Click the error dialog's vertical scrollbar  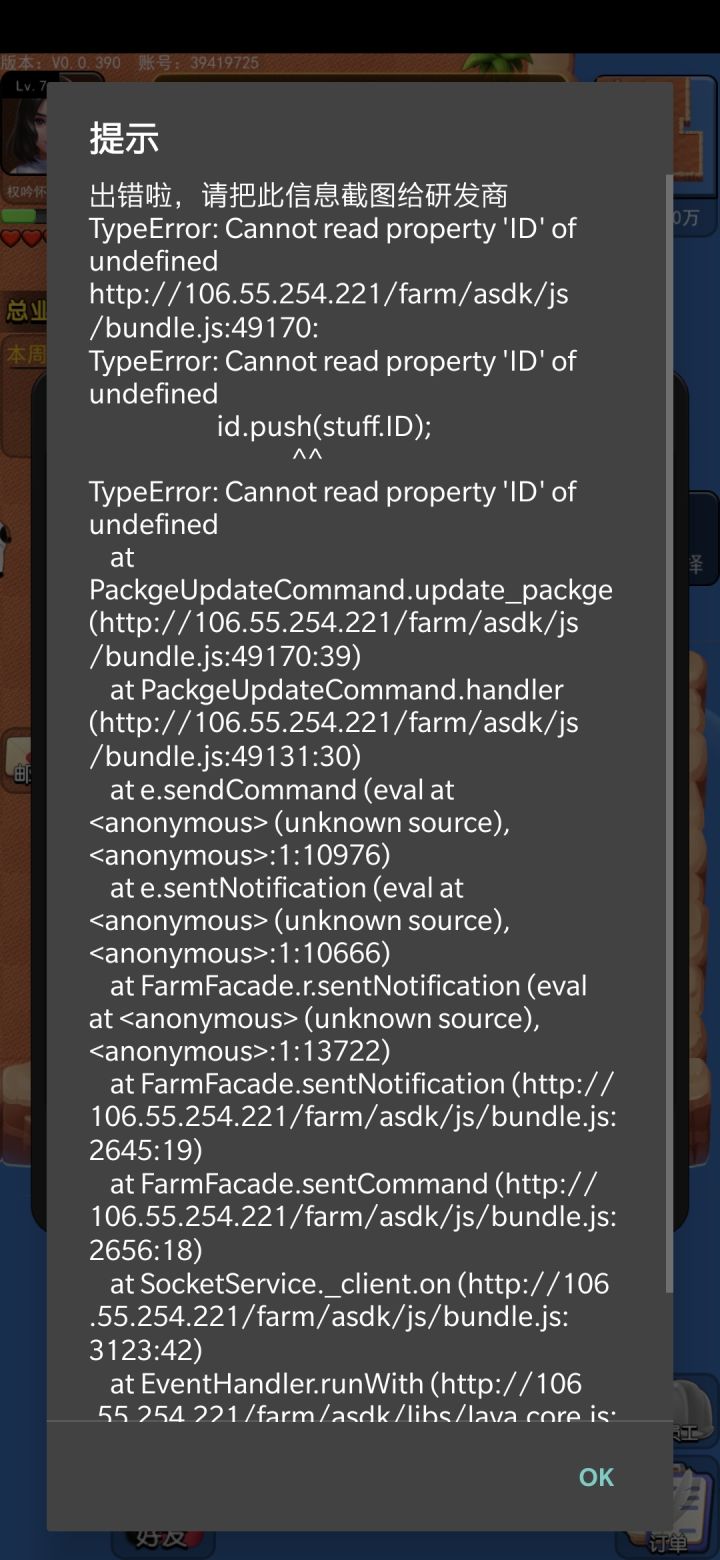click(x=669, y=733)
